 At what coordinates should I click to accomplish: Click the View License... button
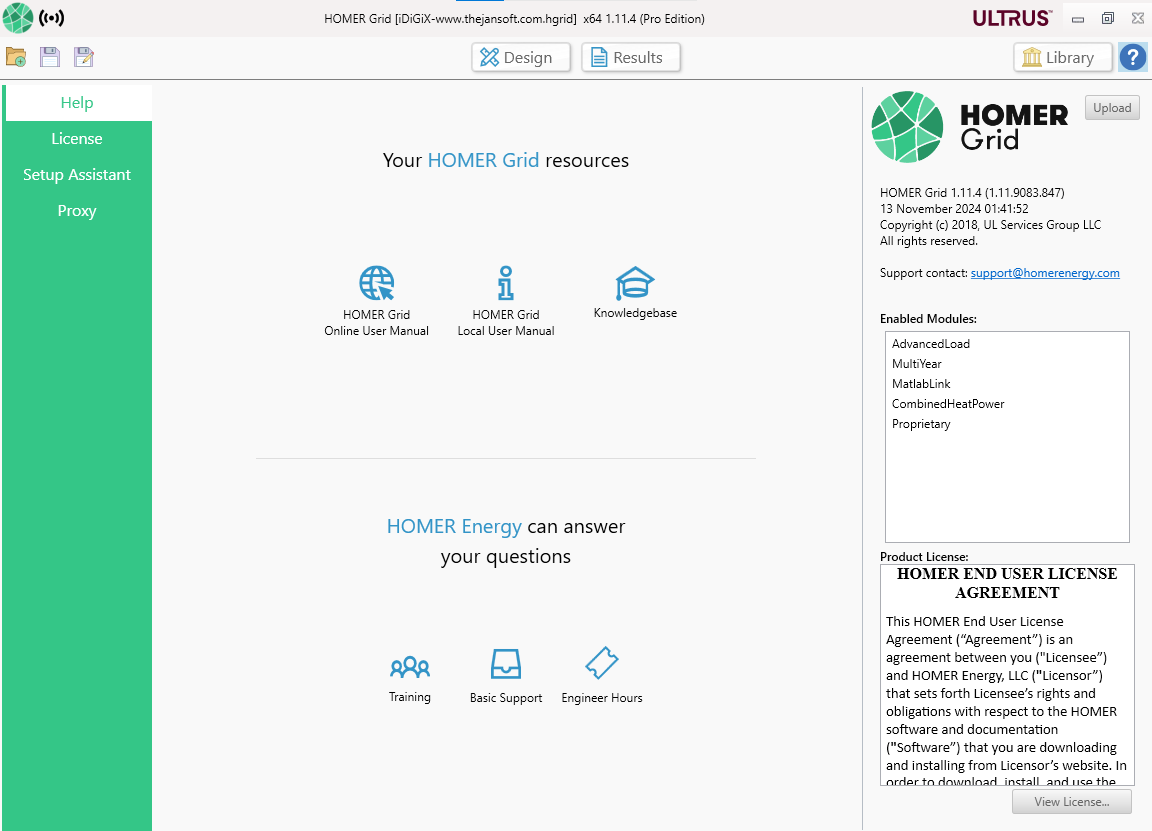(1072, 802)
